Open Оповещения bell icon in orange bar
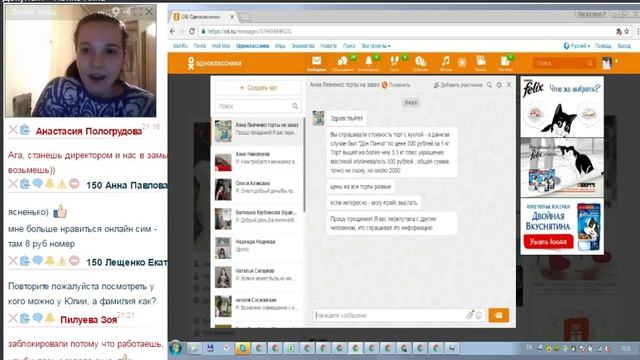The image size is (640, 360). click(x=368, y=62)
